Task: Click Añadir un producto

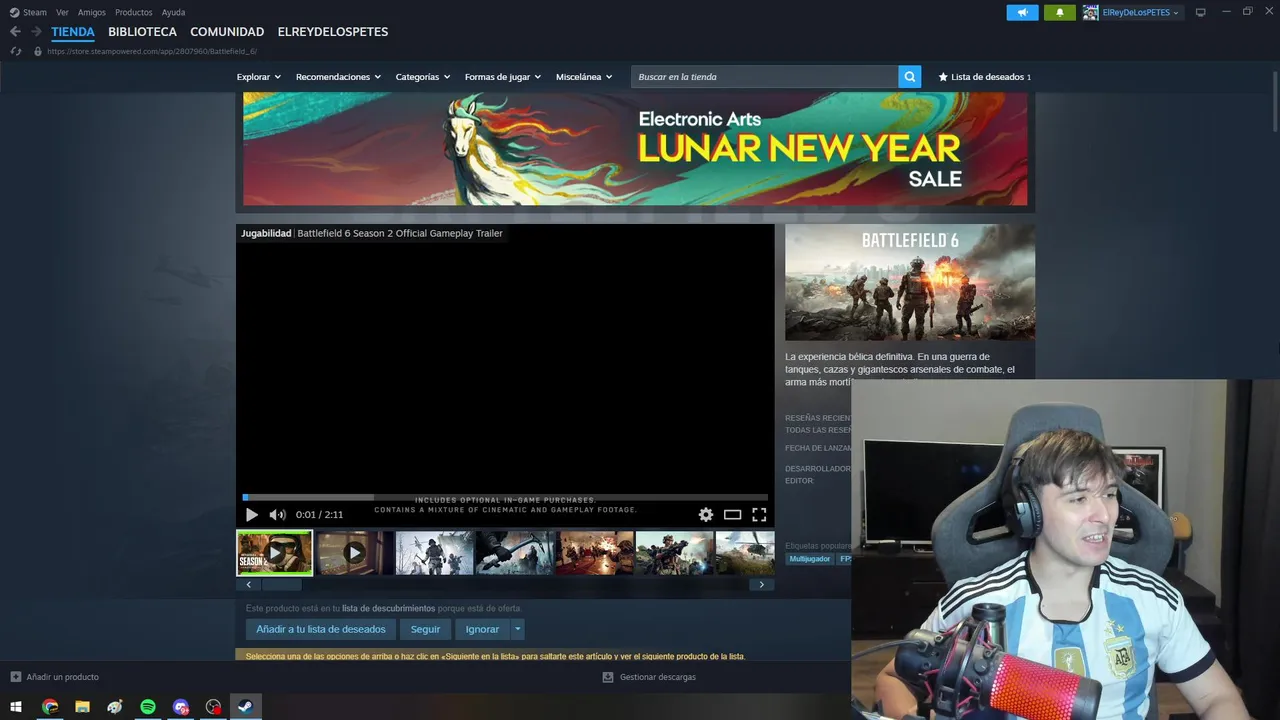Action: (x=55, y=677)
